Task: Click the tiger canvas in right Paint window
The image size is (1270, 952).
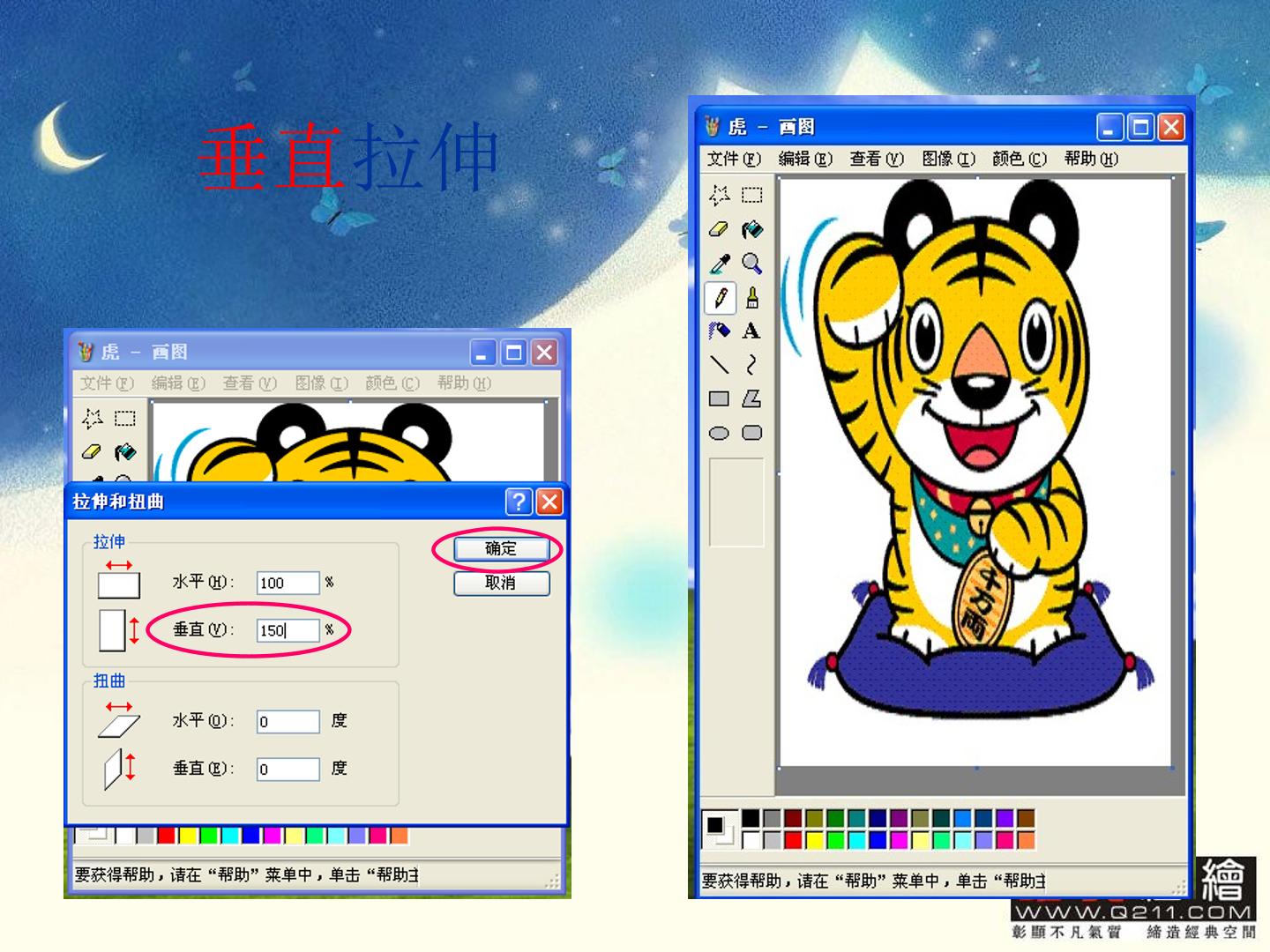Action: tap(976, 472)
